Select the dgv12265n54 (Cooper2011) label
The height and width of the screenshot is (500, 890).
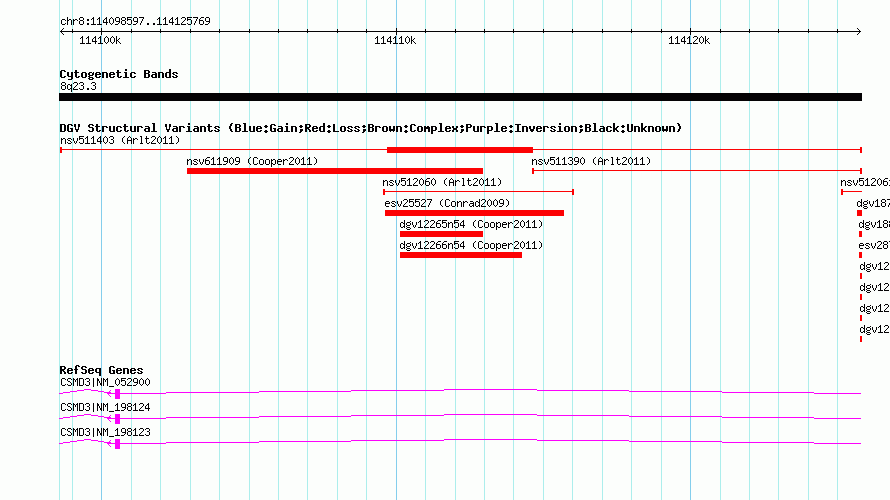click(x=471, y=224)
